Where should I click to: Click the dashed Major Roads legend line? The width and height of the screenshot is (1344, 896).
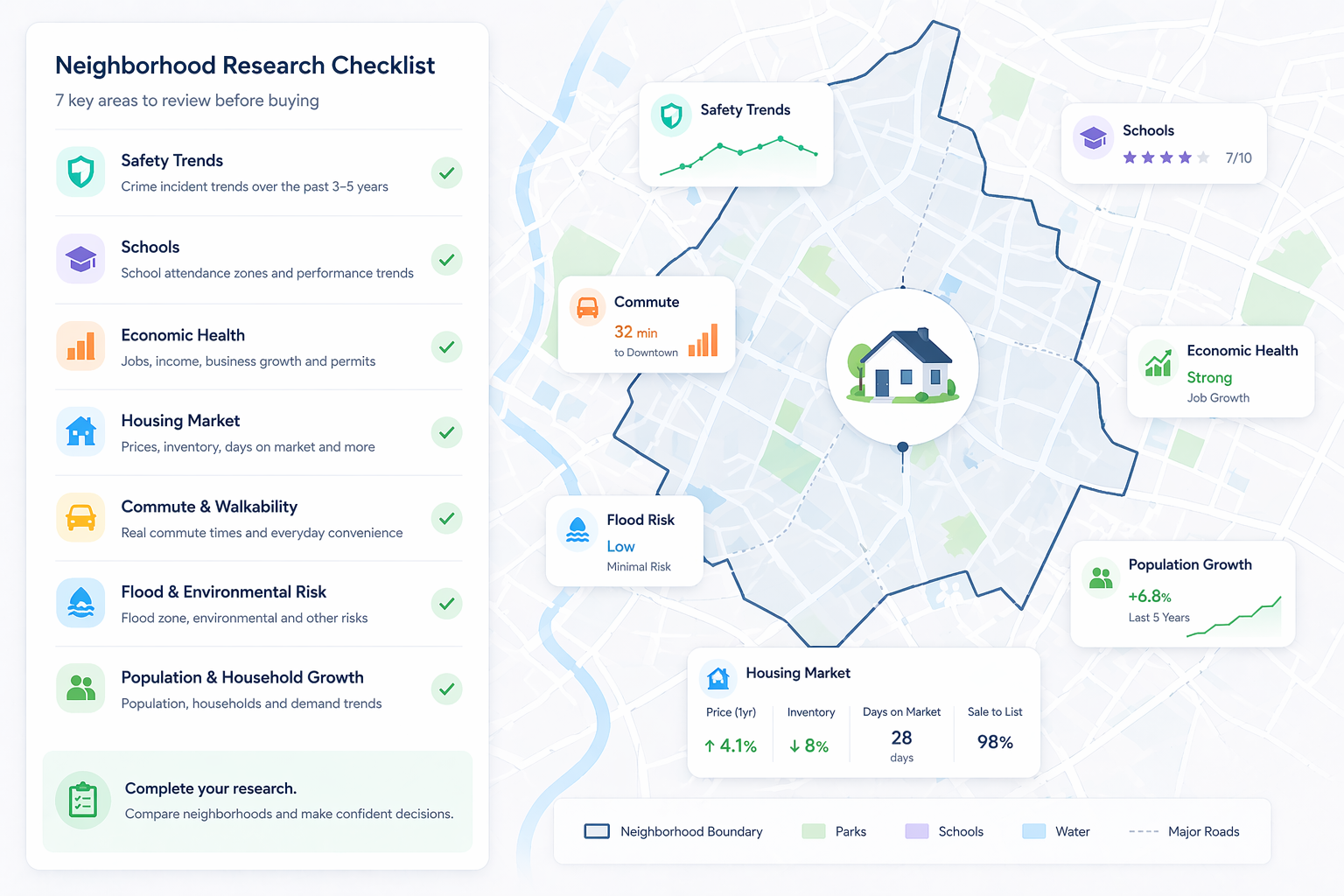(1144, 831)
